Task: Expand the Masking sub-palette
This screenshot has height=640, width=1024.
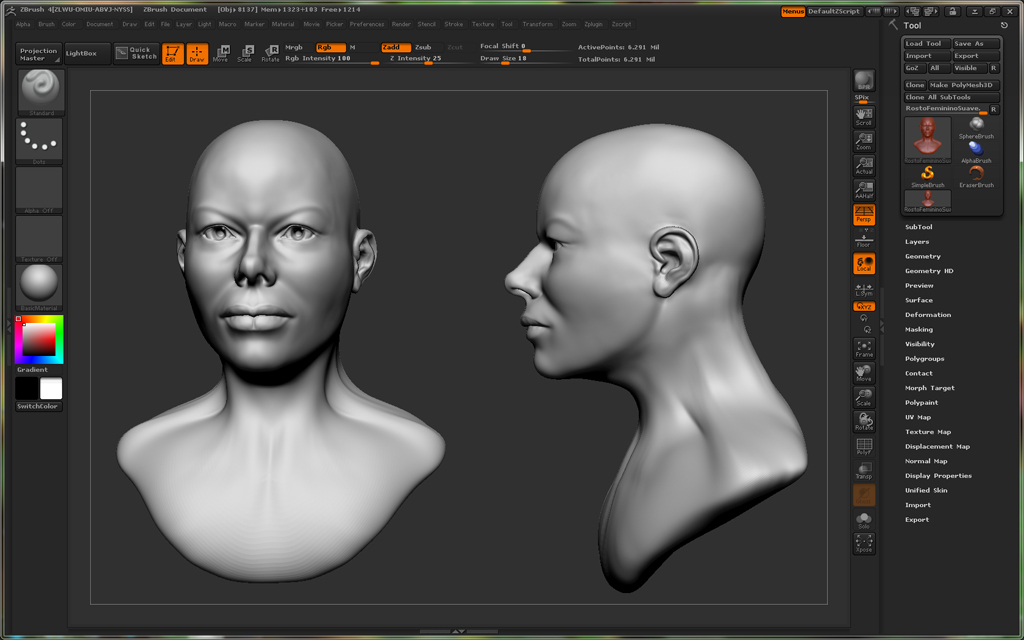Action: (x=919, y=330)
